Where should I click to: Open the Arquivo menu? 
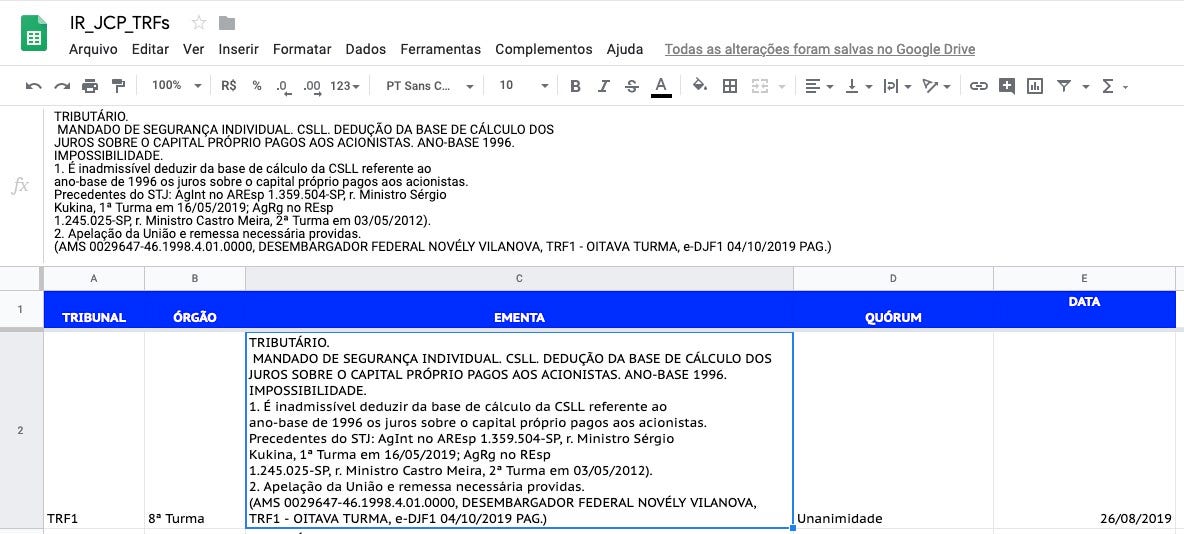click(x=93, y=49)
